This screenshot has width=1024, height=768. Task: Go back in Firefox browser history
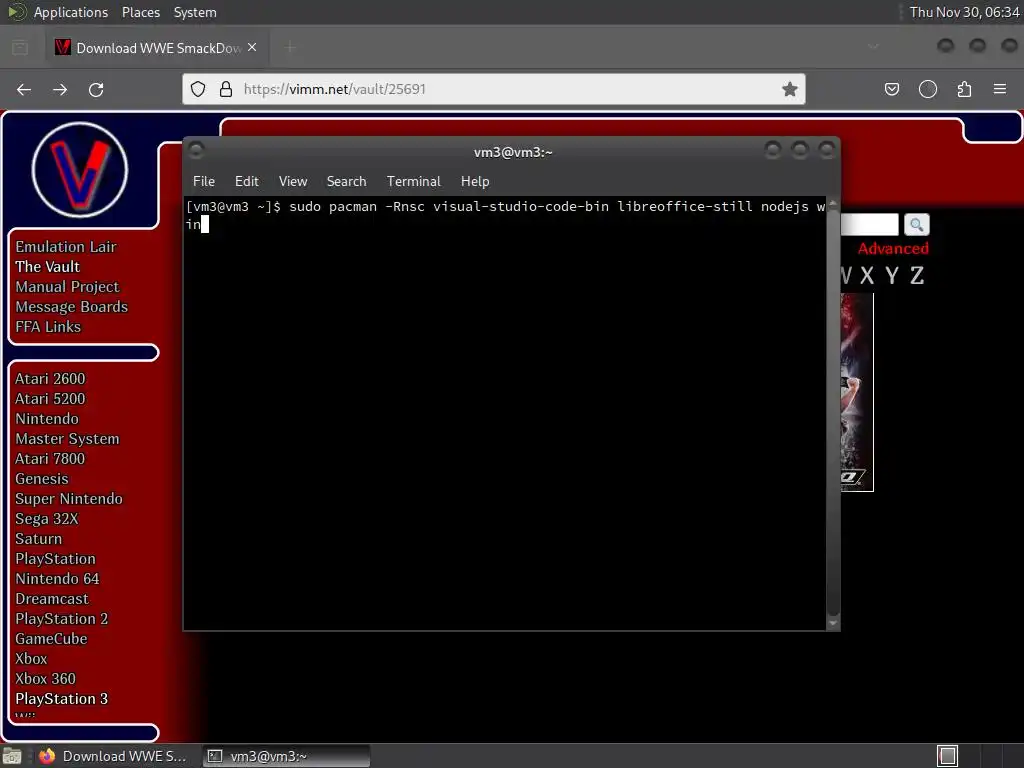24,89
